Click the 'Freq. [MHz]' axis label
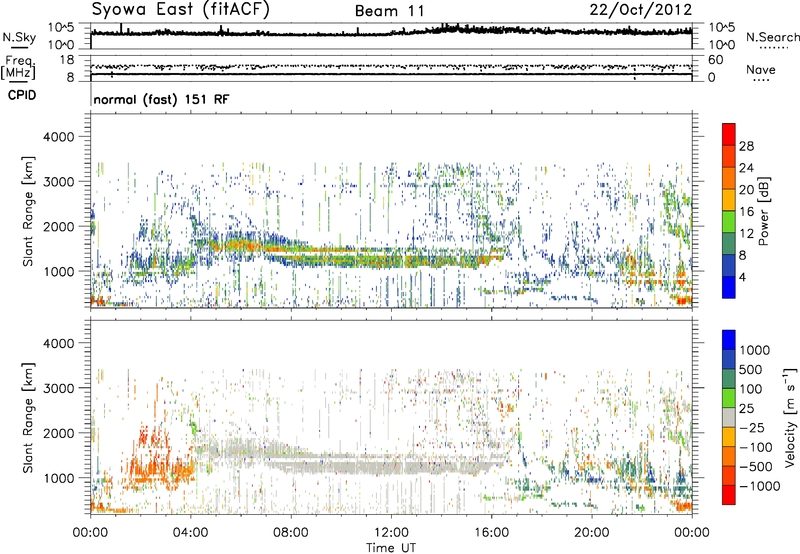Viewport: 800px width, 554px height. pyautogui.click(x=20, y=67)
